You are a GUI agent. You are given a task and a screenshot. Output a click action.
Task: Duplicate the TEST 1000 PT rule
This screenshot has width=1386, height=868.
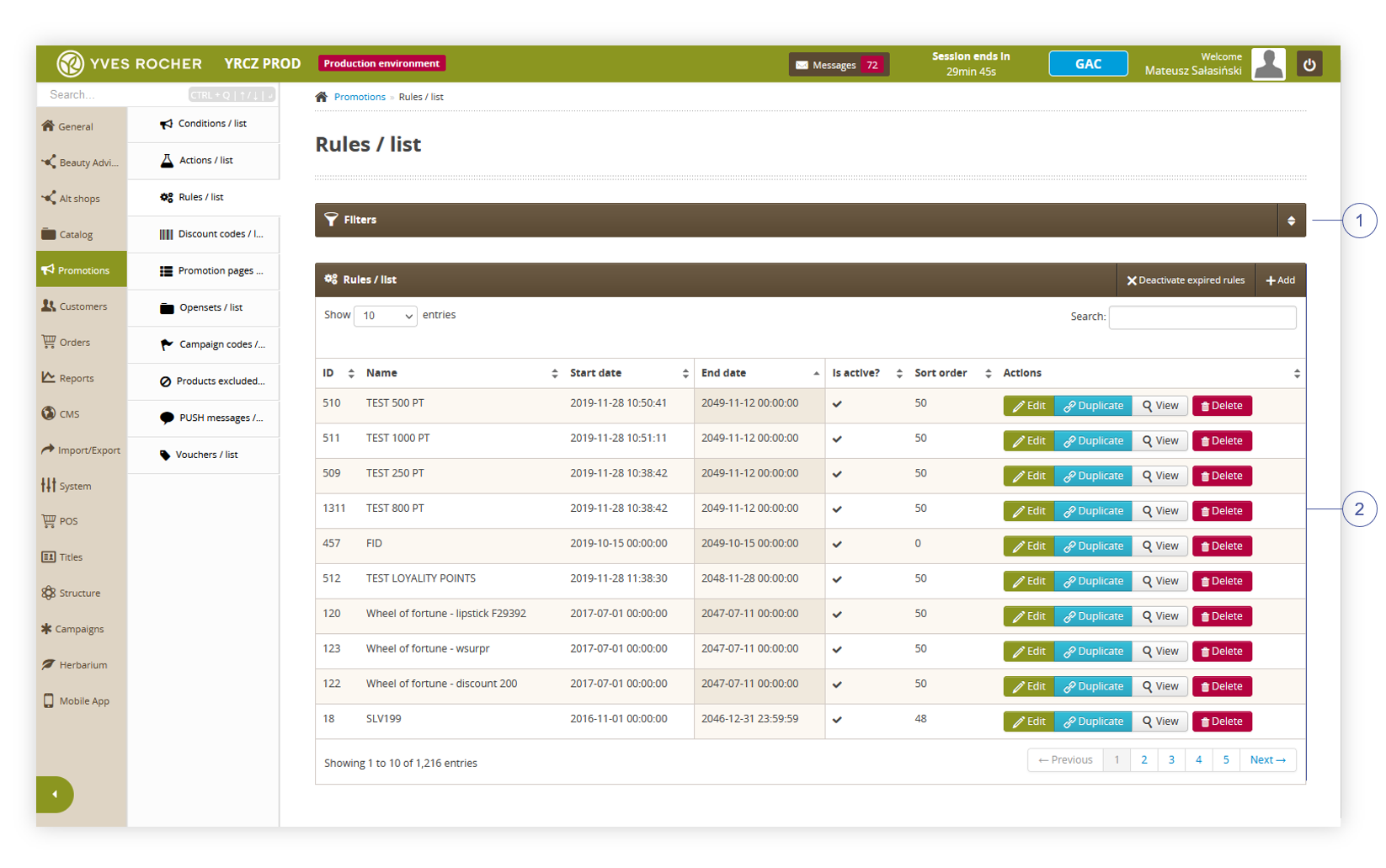click(1093, 441)
